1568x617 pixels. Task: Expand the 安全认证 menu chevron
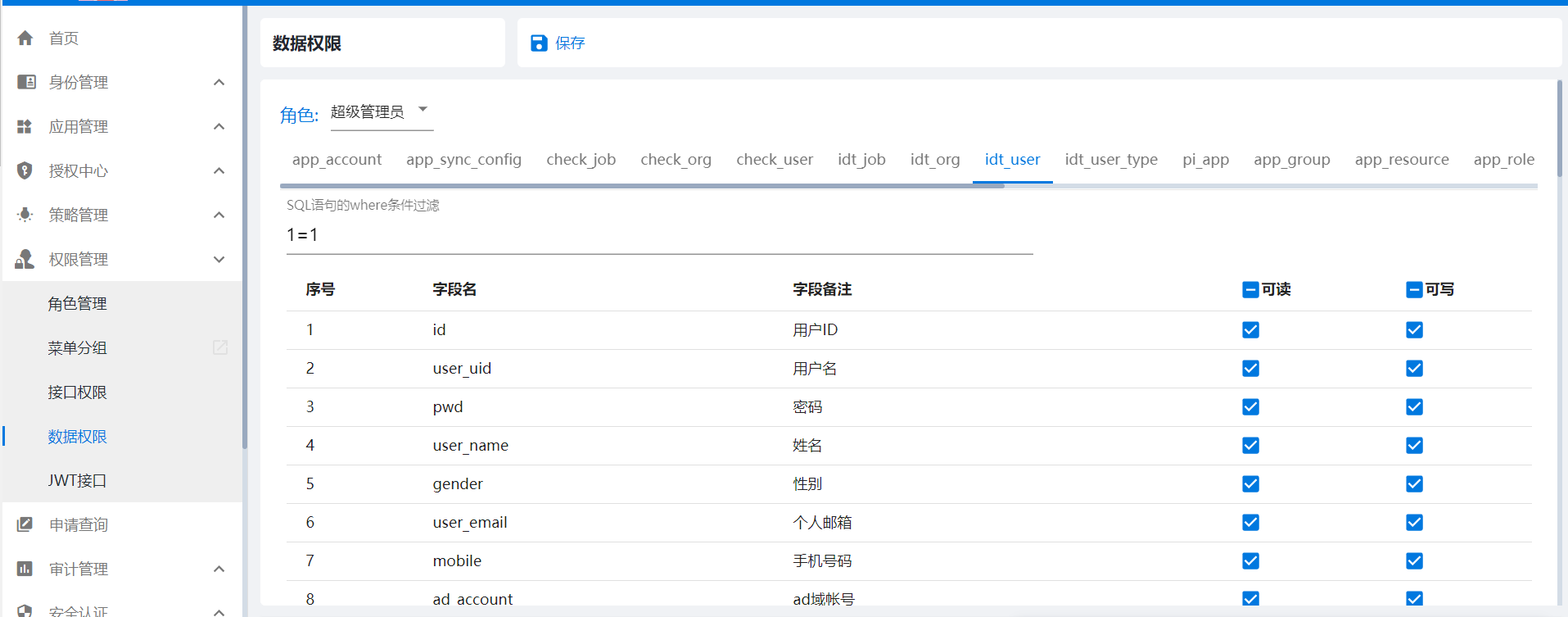219,611
